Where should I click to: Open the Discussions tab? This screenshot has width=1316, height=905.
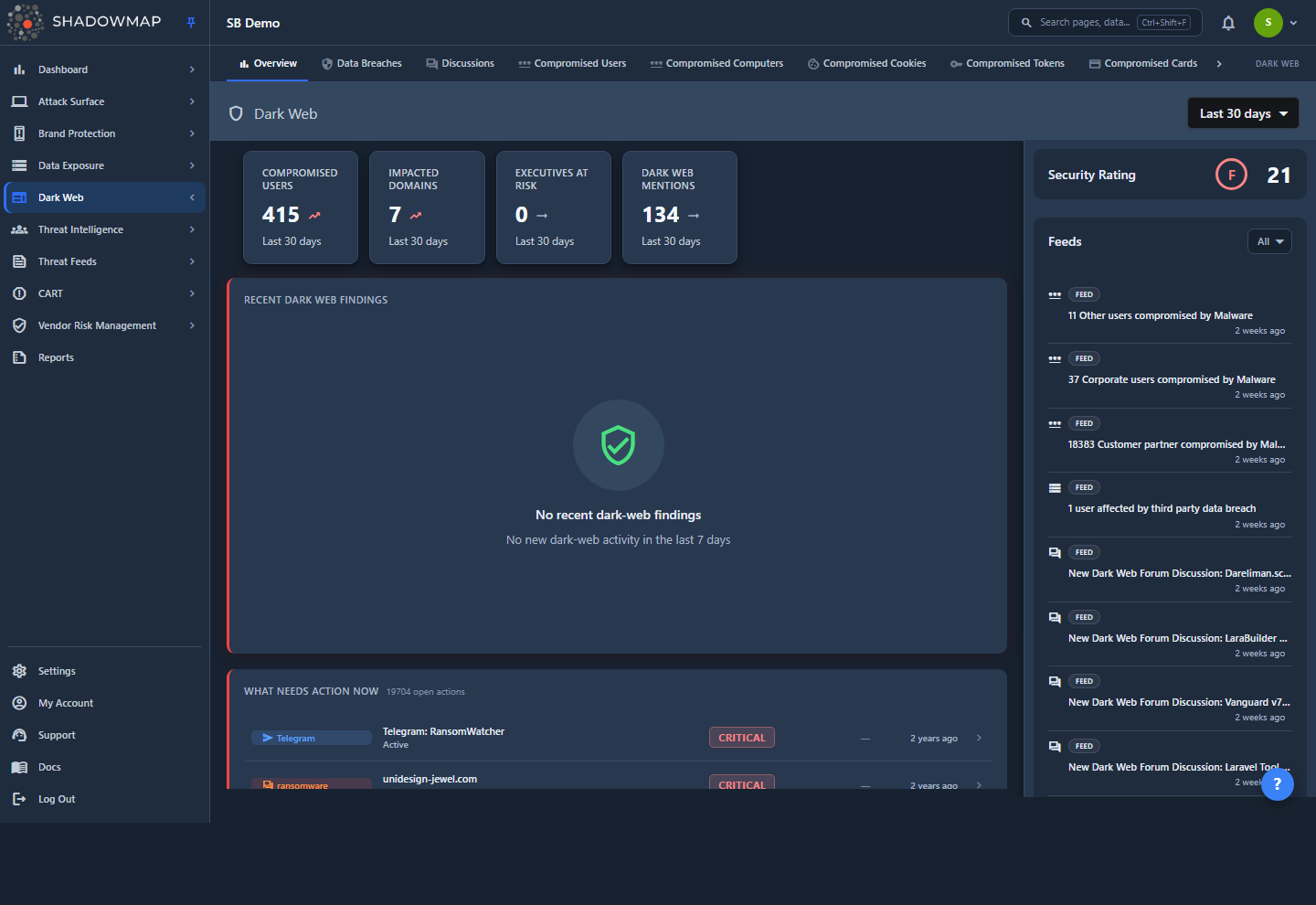460,63
